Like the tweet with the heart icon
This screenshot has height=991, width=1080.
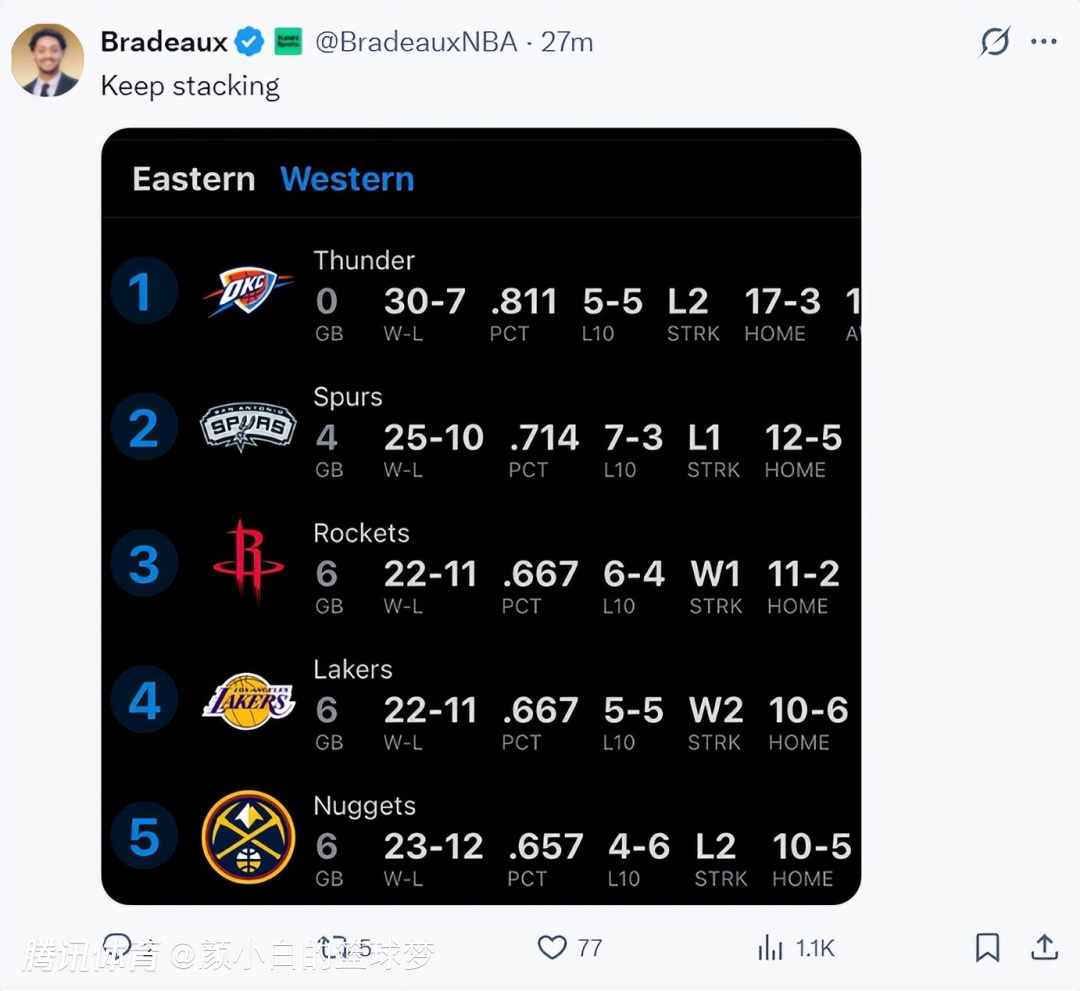click(552, 947)
